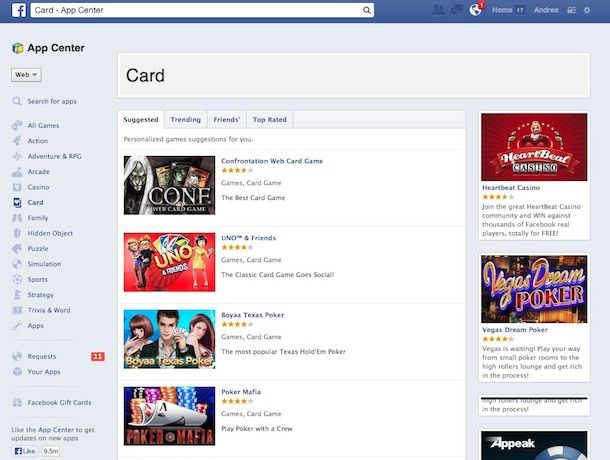Click the Card page heading
Image resolution: width=610 pixels, height=460 pixels.
(145, 75)
